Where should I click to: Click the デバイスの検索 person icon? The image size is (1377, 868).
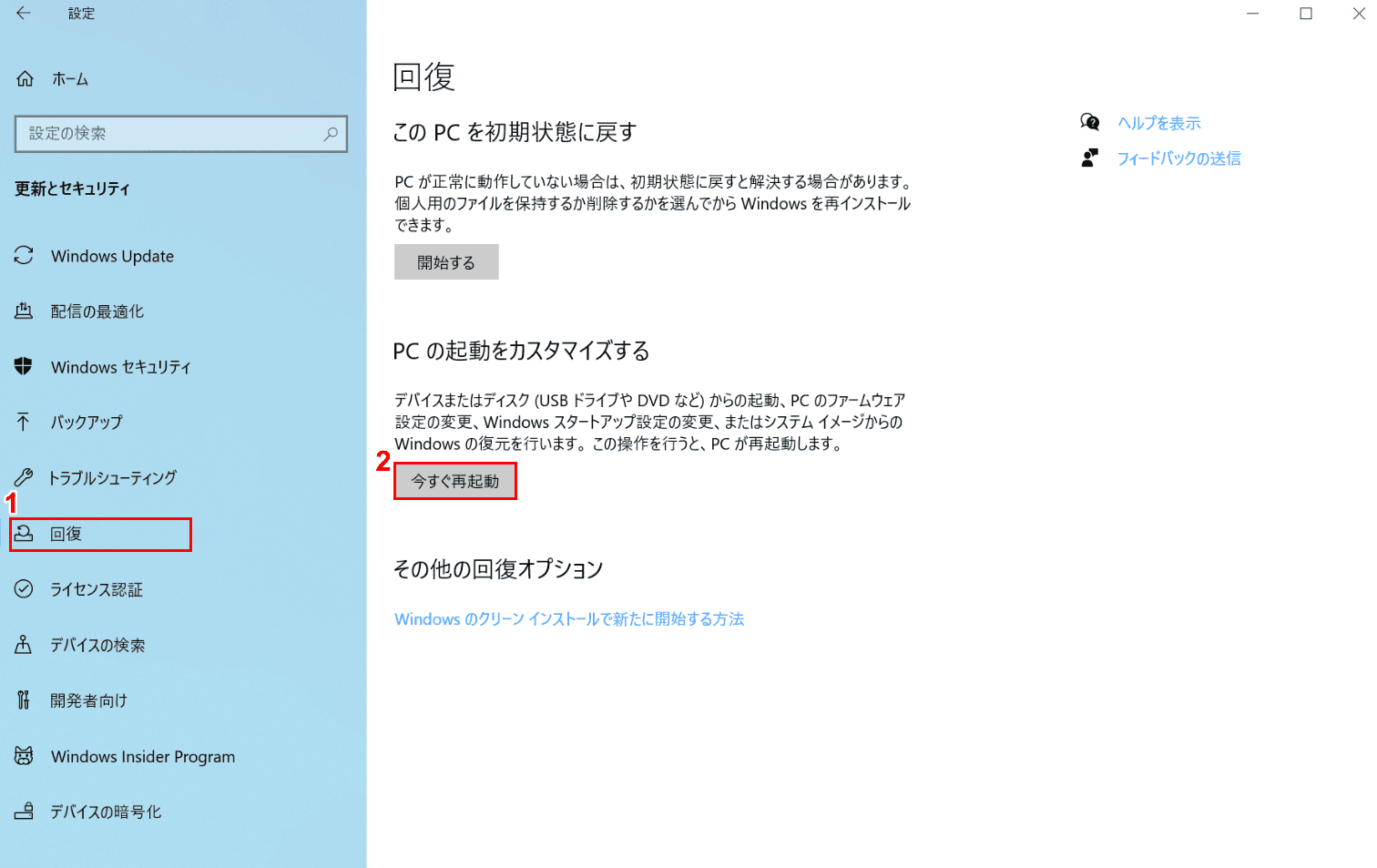(24, 645)
